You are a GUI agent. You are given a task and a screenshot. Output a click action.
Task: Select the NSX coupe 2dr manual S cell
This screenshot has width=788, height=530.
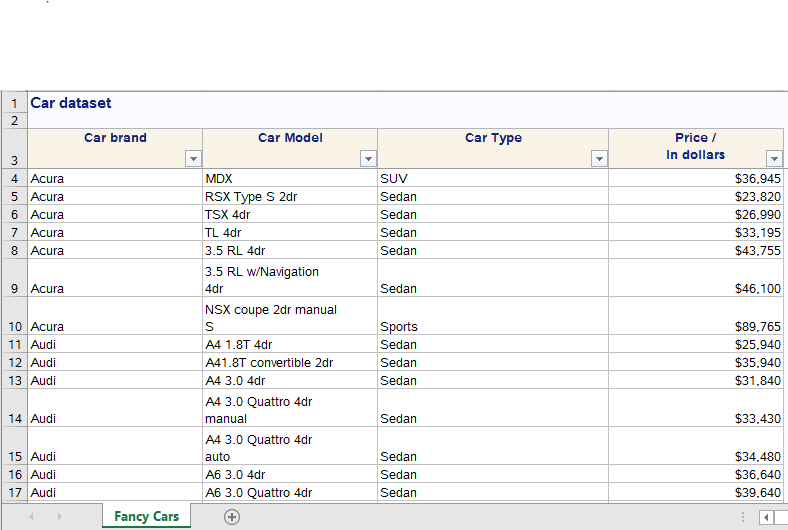[x=290, y=316]
